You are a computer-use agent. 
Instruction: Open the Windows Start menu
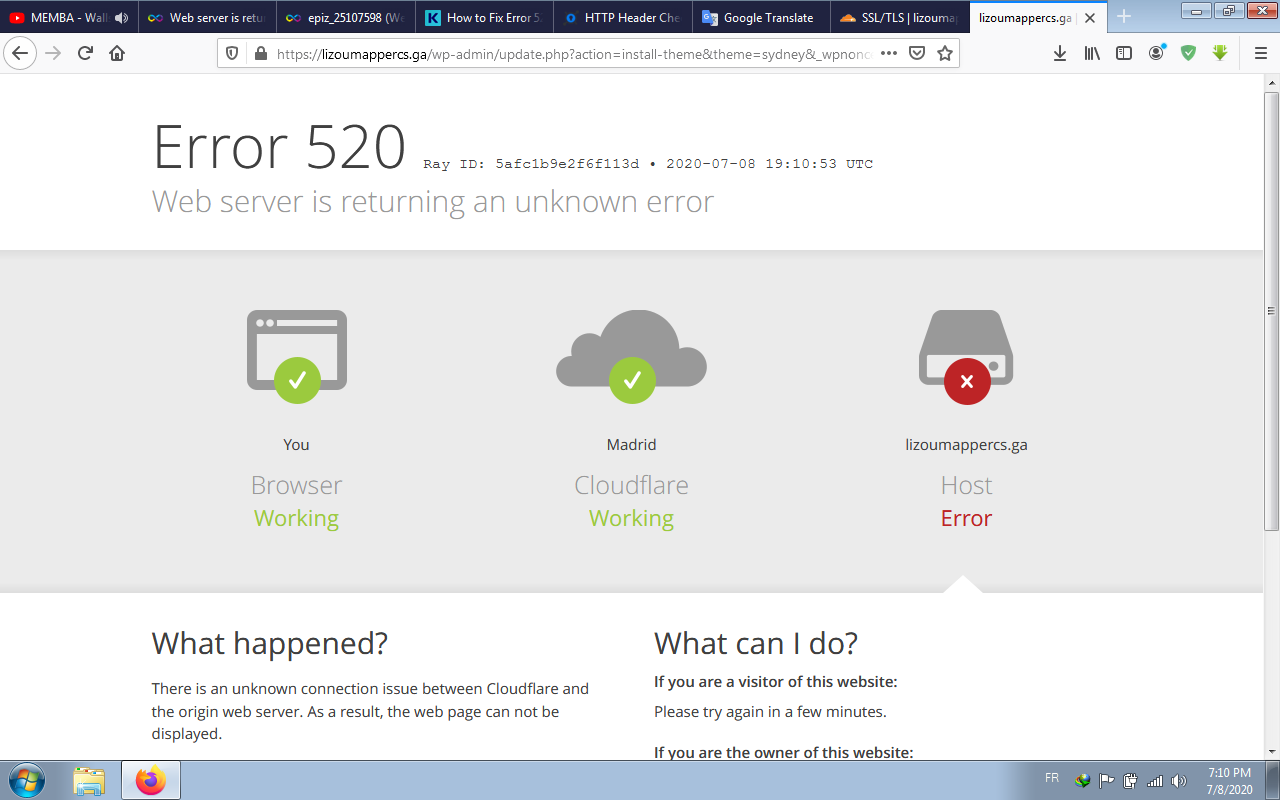click(26, 780)
